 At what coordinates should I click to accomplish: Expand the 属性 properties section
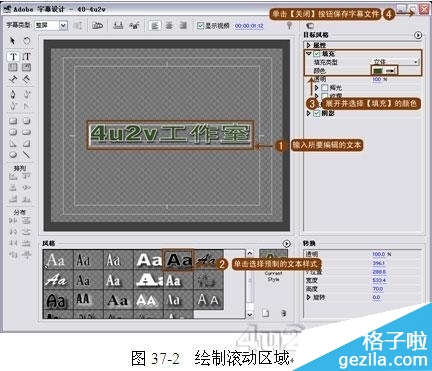[309, 45]
